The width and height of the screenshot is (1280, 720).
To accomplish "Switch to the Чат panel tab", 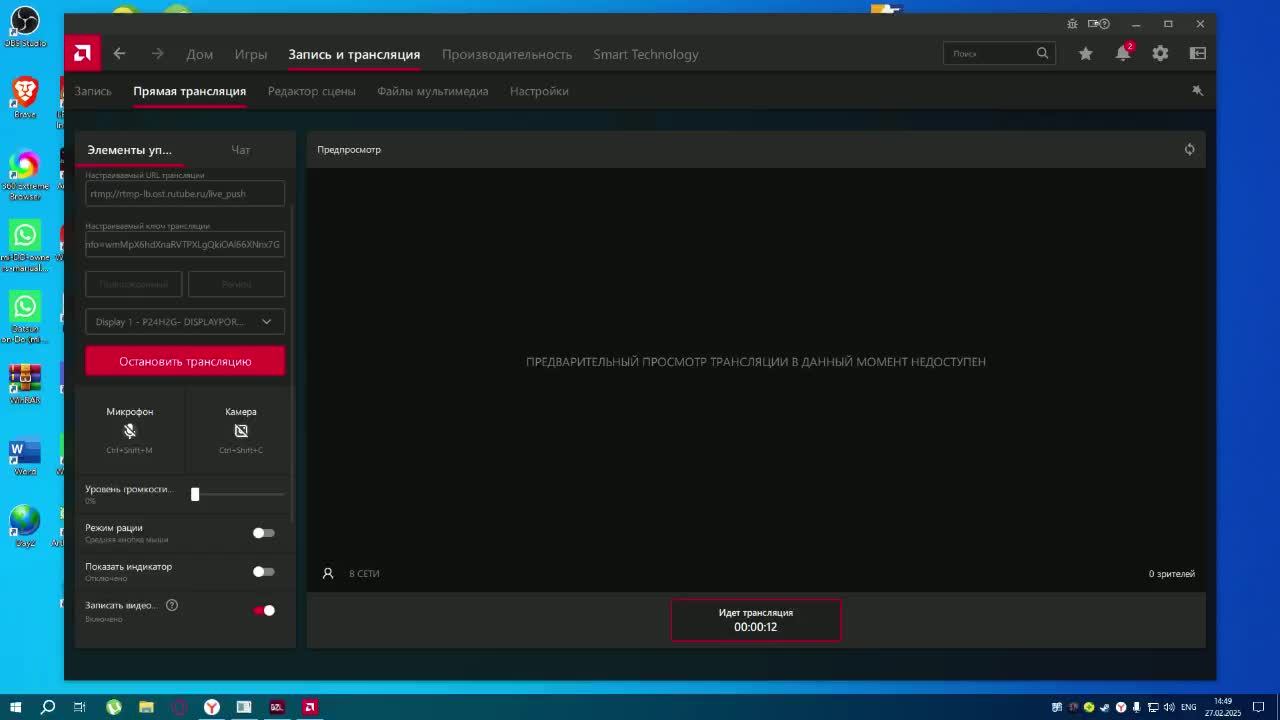I will click(241, 150).
